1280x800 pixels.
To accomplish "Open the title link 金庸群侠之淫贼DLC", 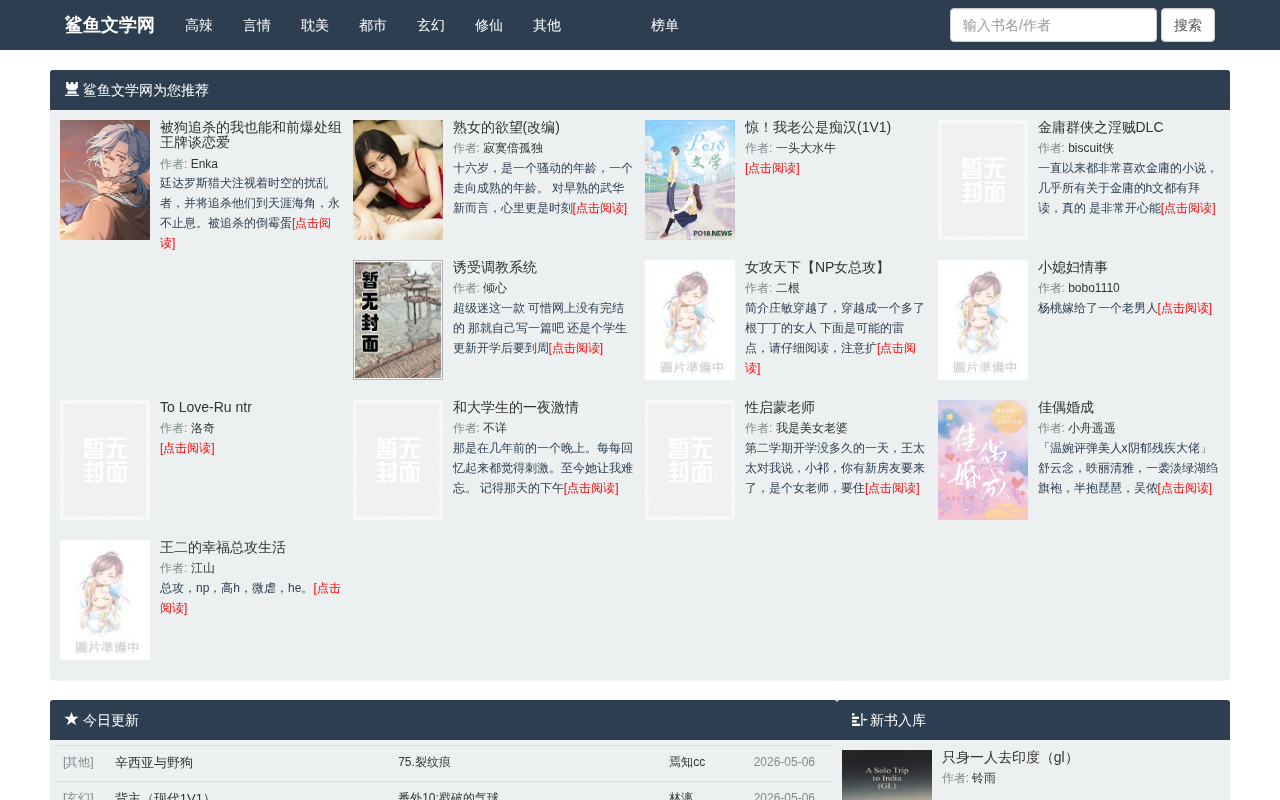I will tap(1101, 127).
